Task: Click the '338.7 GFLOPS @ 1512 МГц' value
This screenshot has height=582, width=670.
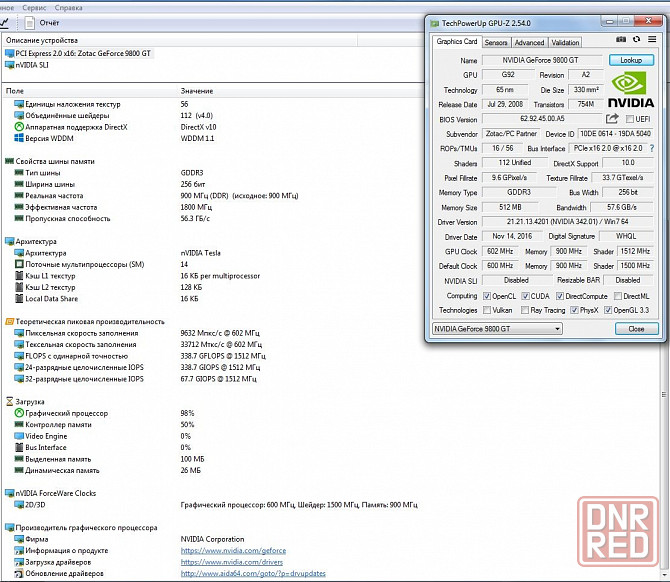Action: tap(223, 356)
